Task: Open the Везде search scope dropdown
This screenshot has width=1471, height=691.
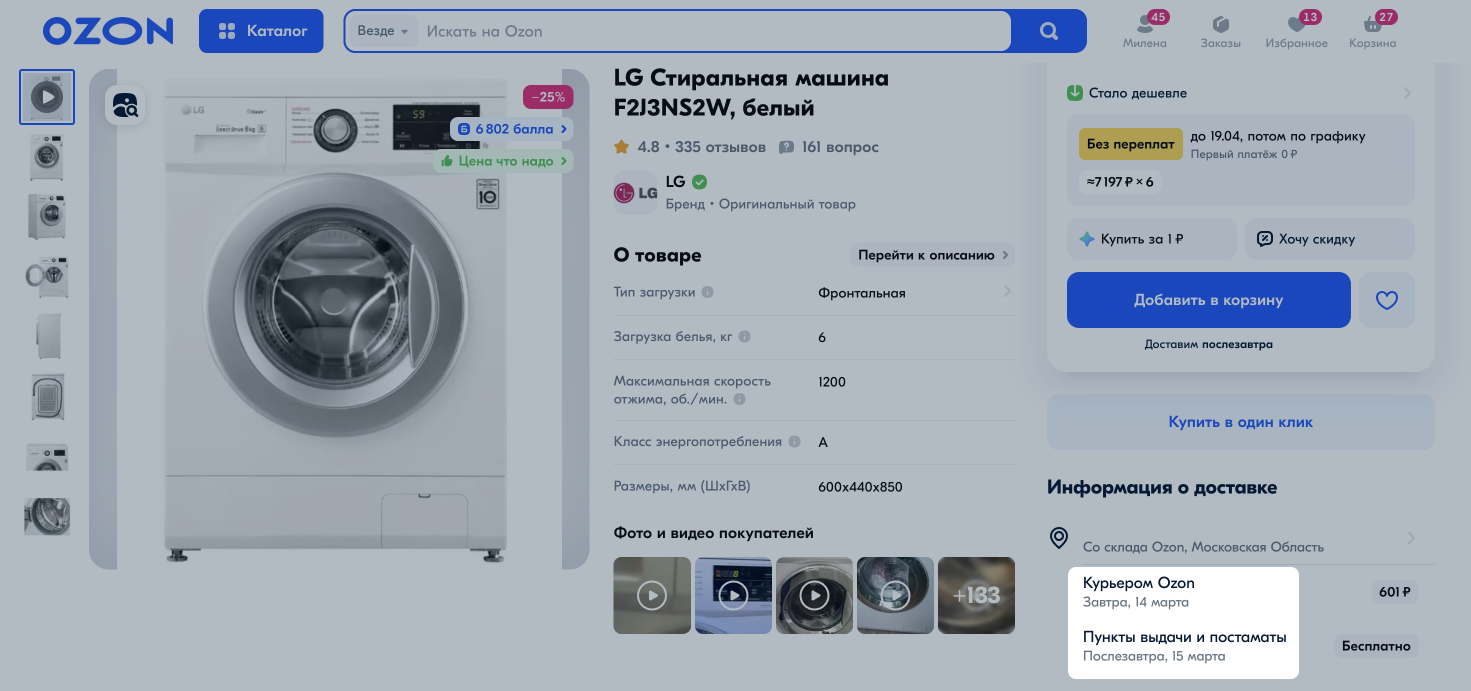Action: tap(382, 31)
